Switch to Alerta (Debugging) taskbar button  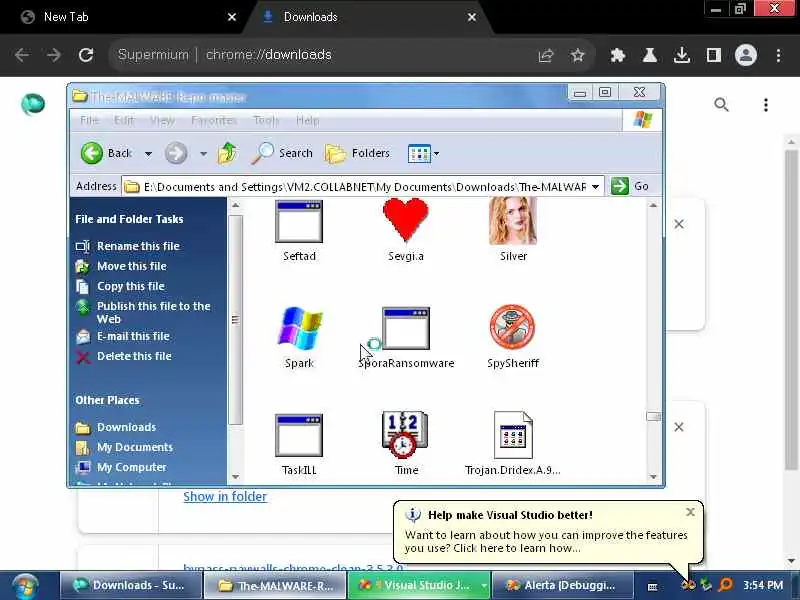[x=562, y=585]
